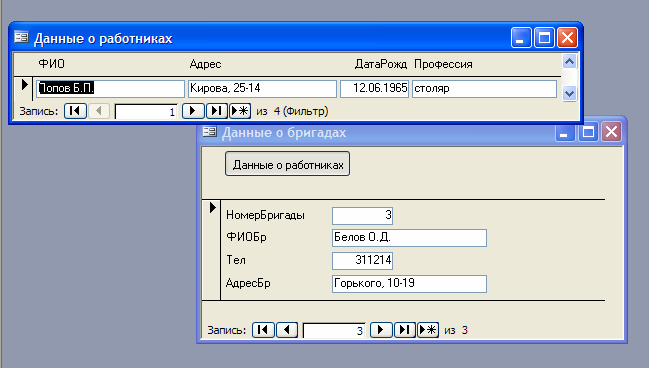Screen dimensions: 649x368
Task: Add new record in workers window
Action: (x=240, y=111)
